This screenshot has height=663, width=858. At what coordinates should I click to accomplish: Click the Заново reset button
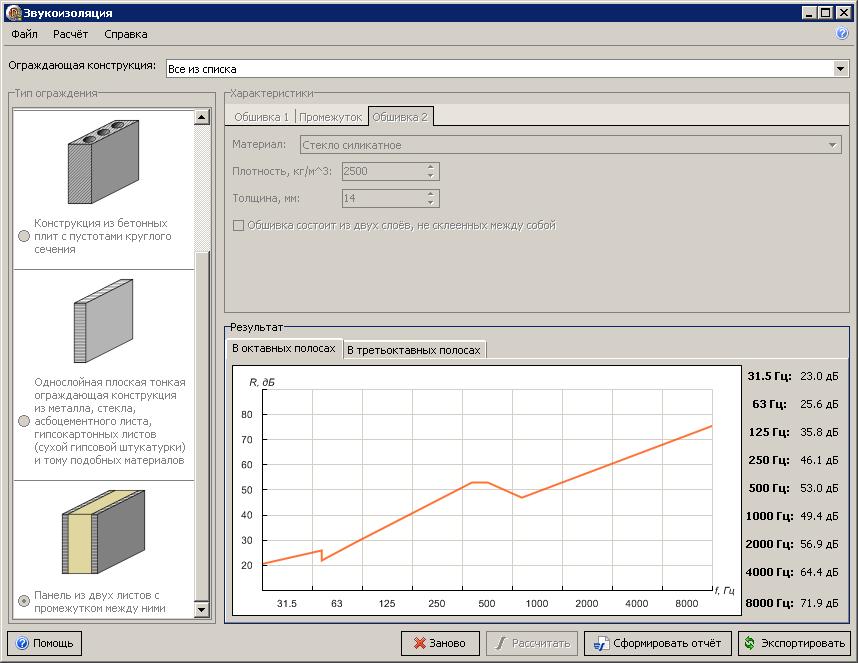(x=440, y=643)
